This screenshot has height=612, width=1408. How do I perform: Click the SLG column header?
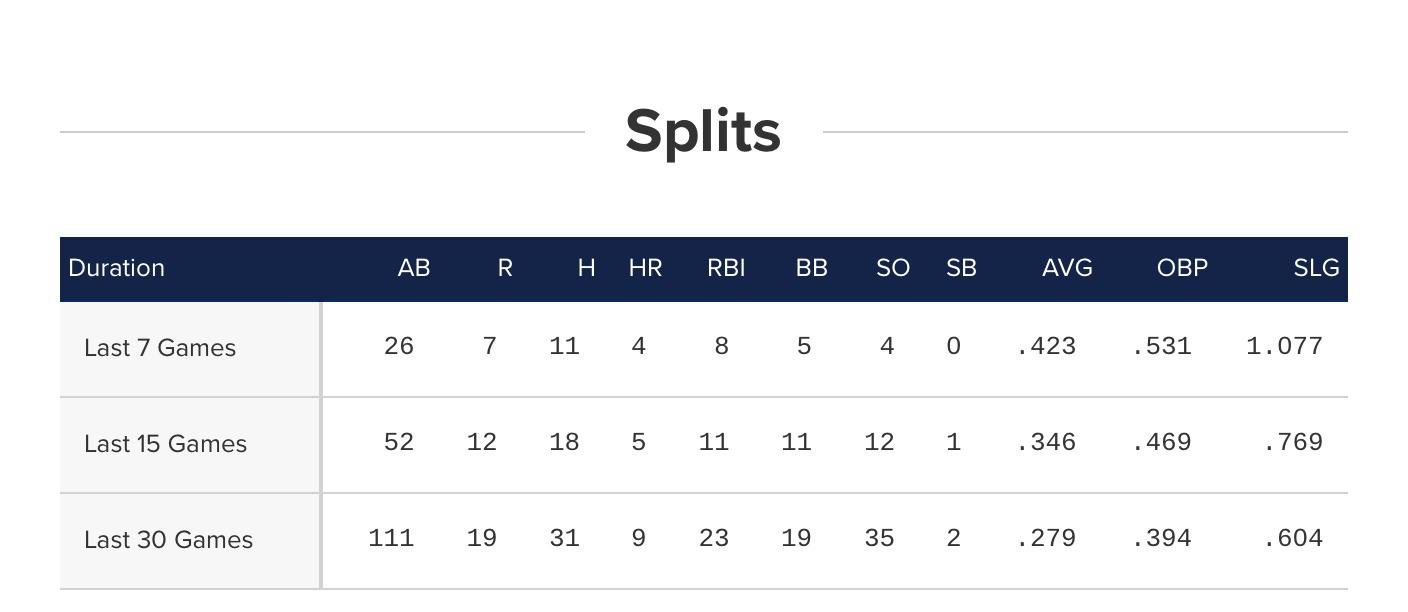[1316, 268]
